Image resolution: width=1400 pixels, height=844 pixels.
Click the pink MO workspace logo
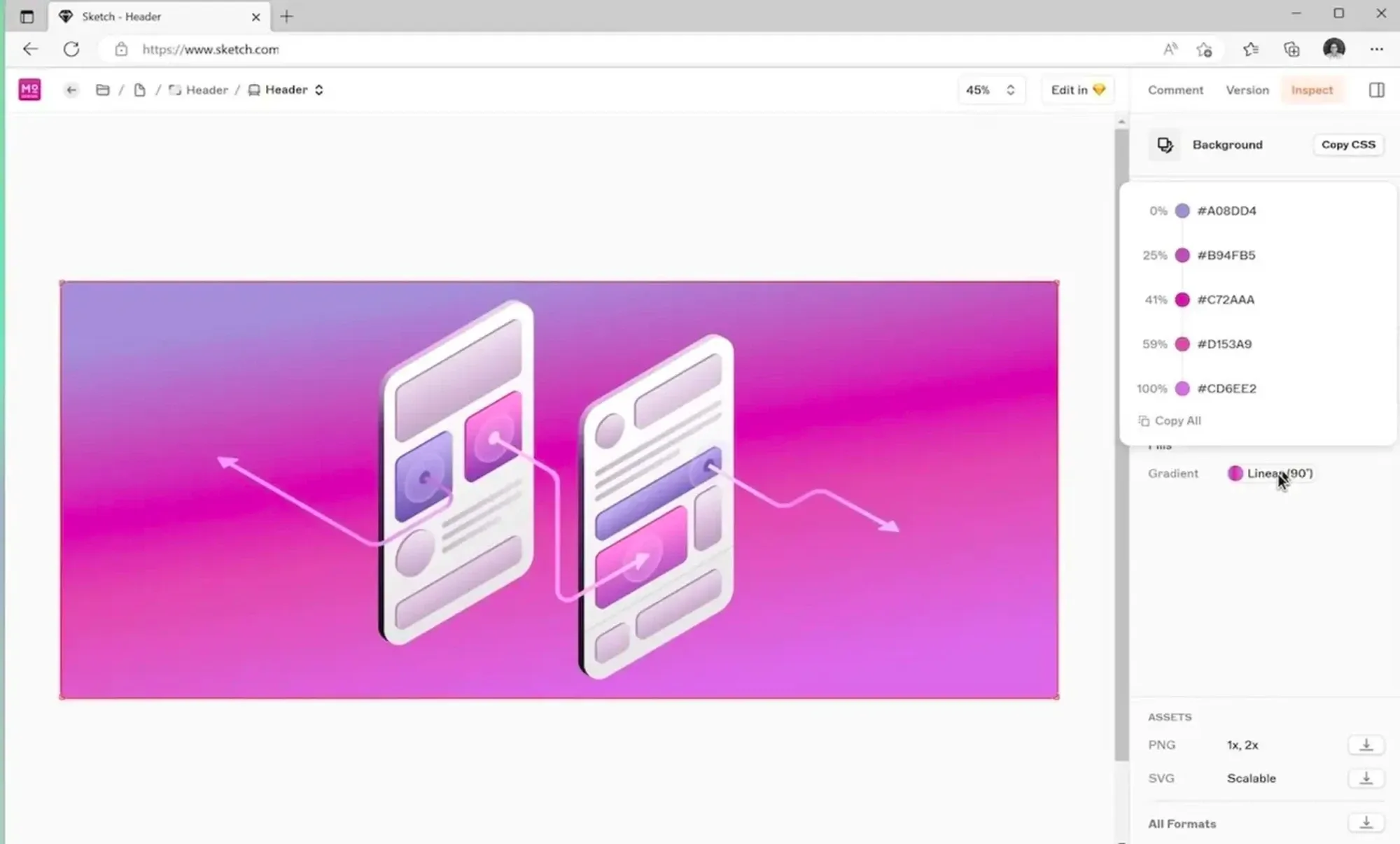click(x=29, y=90)
